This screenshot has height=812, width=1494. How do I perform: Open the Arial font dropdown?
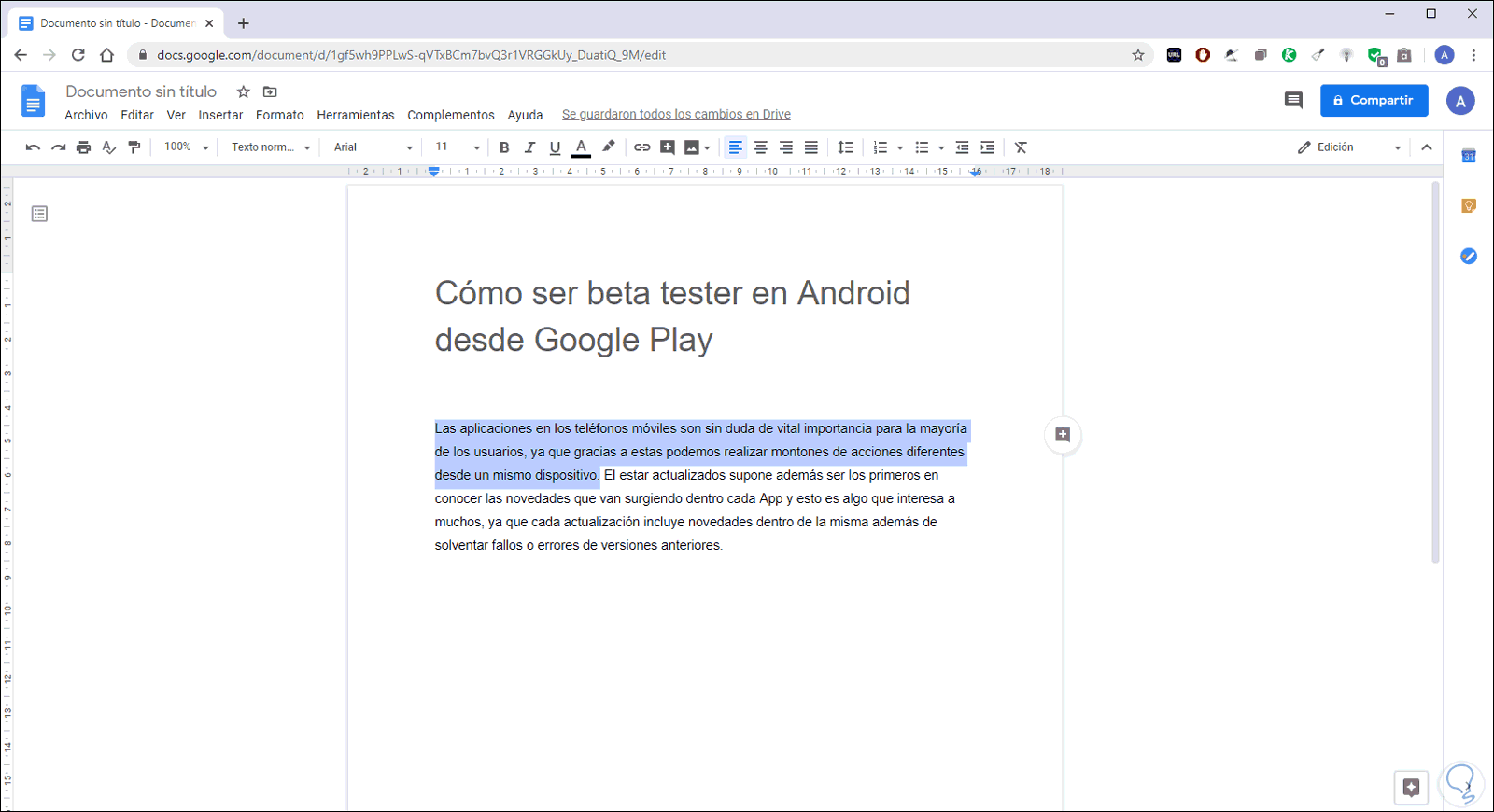coord(373,147)
